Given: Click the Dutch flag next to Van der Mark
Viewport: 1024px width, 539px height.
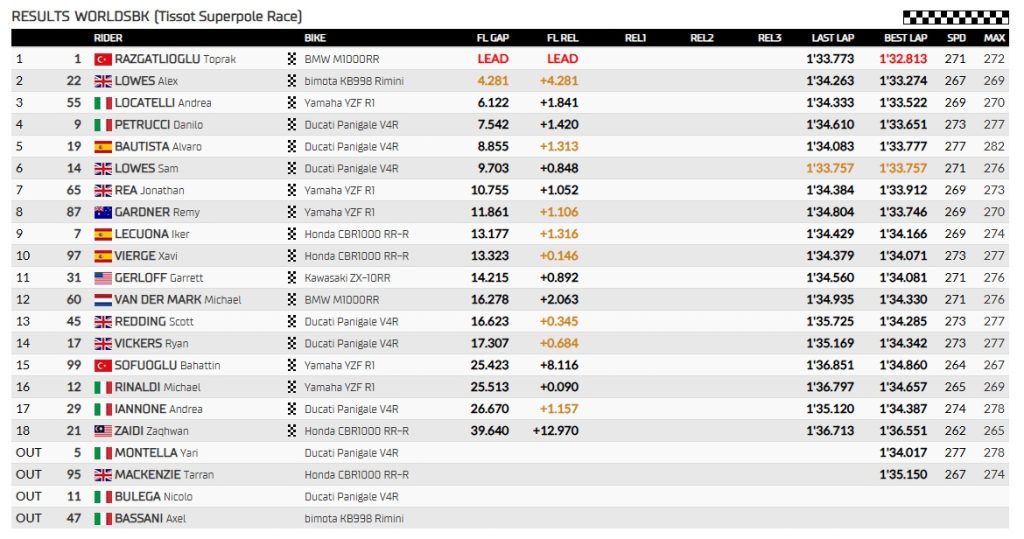Looking at the screenshot, I should point(101,300).
